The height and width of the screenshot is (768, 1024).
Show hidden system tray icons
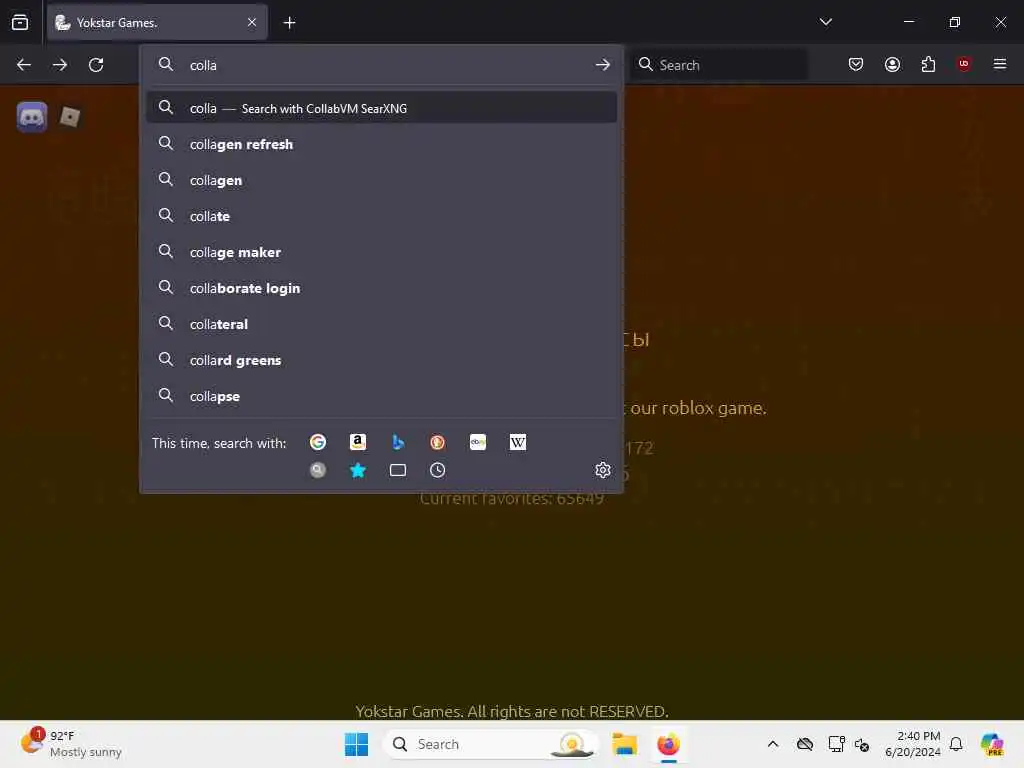(773, 744)
